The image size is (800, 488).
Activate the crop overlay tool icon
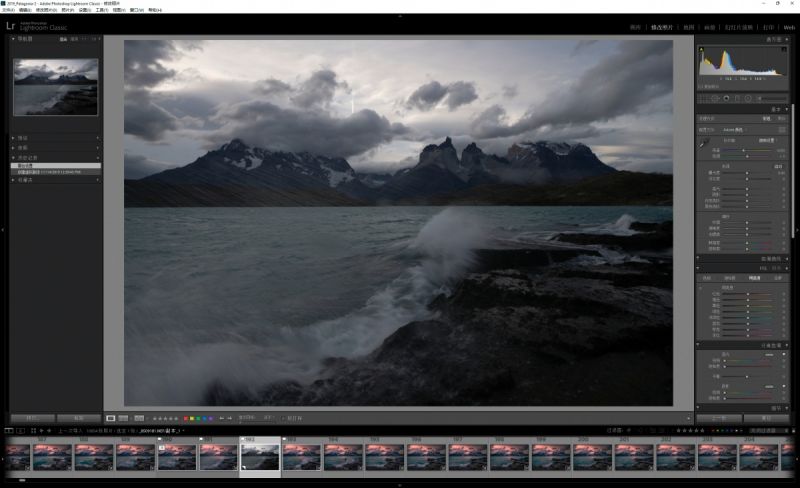[x=704, y=98]
